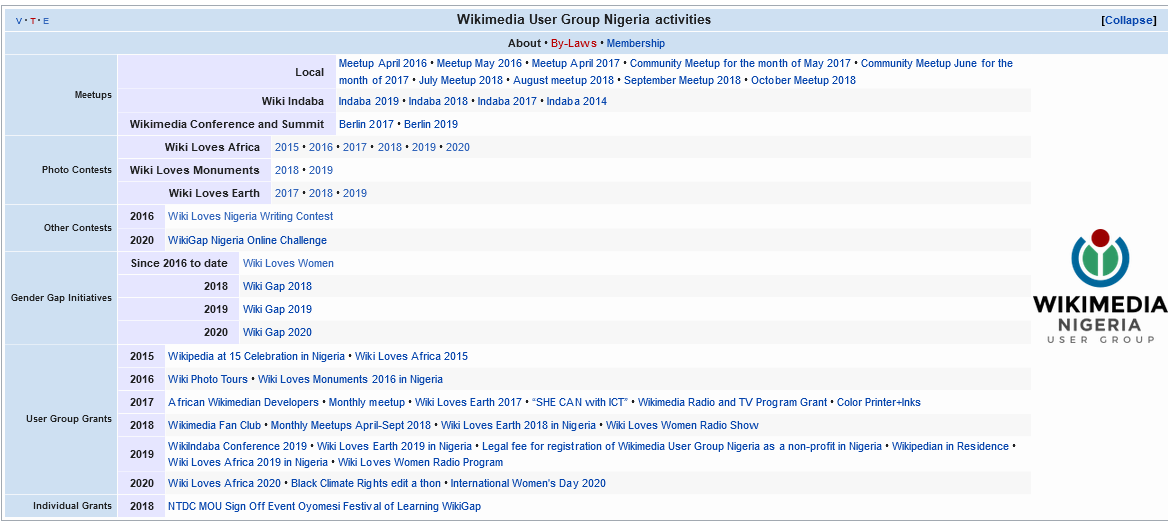Open the Wikipedian in Residence link

click(950, 446)
